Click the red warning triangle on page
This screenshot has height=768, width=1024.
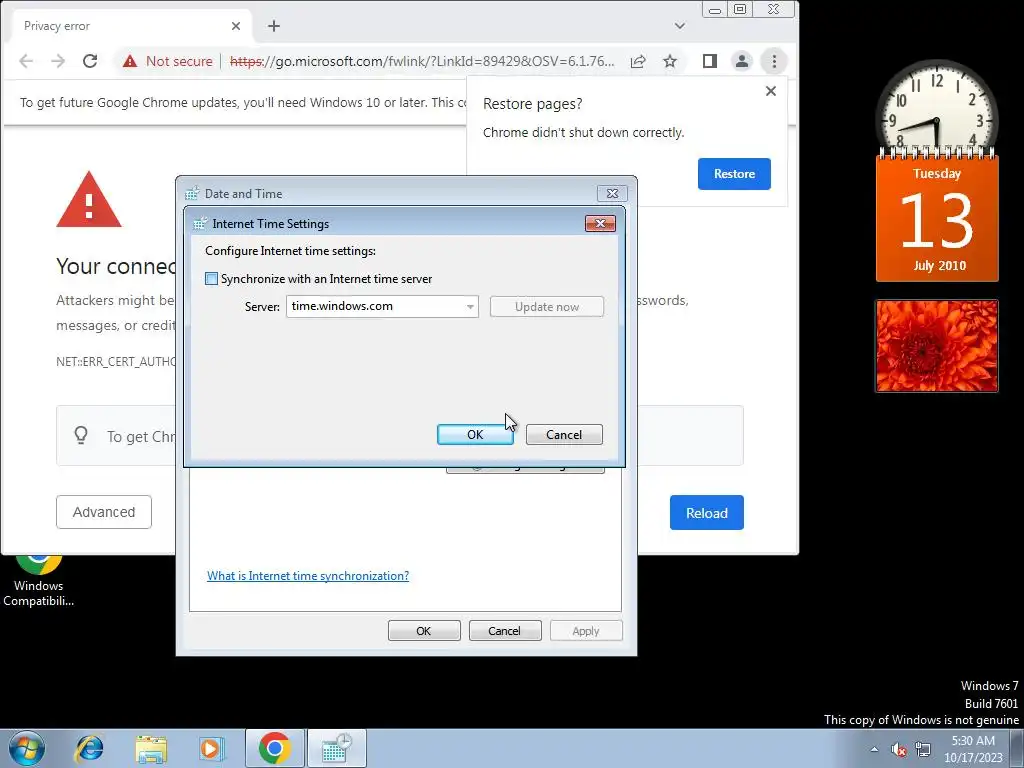(89, 200)
